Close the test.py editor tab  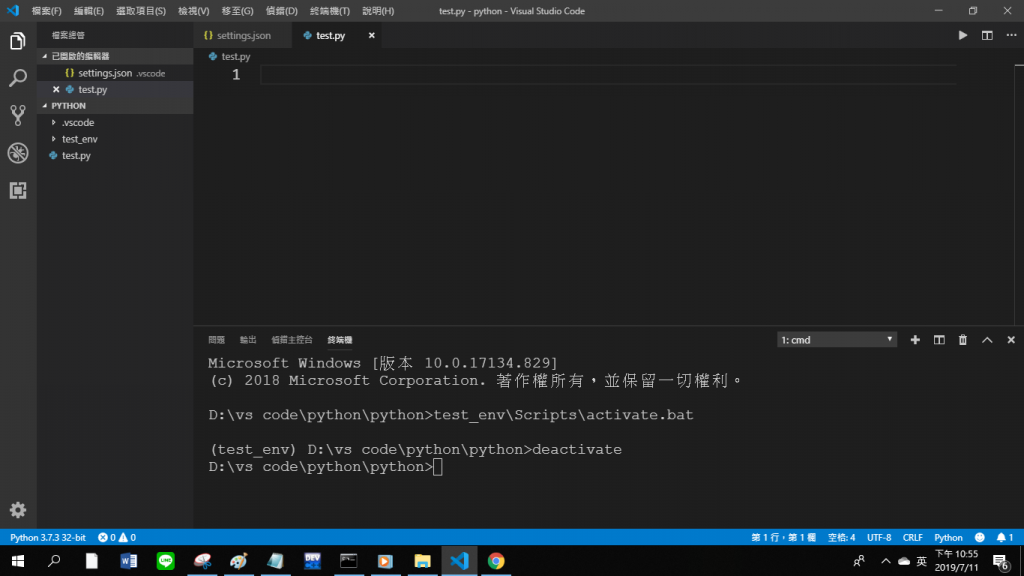coord(372,35)
